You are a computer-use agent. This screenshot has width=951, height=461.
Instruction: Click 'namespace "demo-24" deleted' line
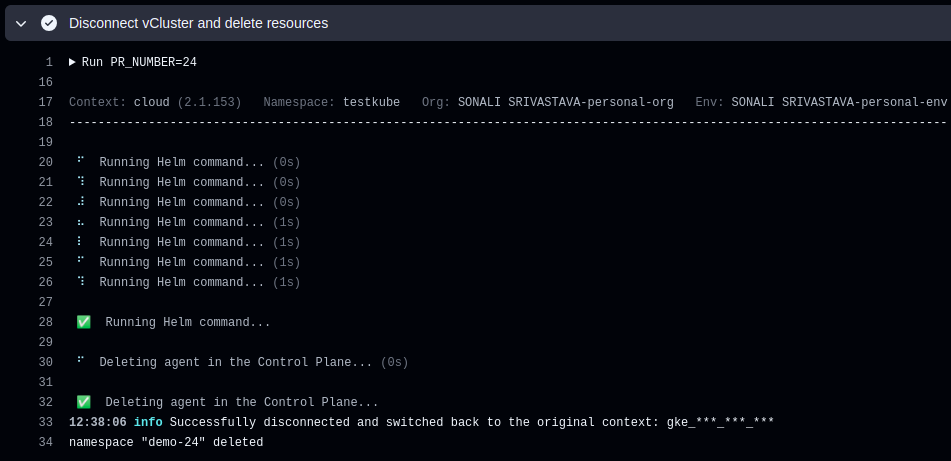pyautogui.click(x=166, y=442)
